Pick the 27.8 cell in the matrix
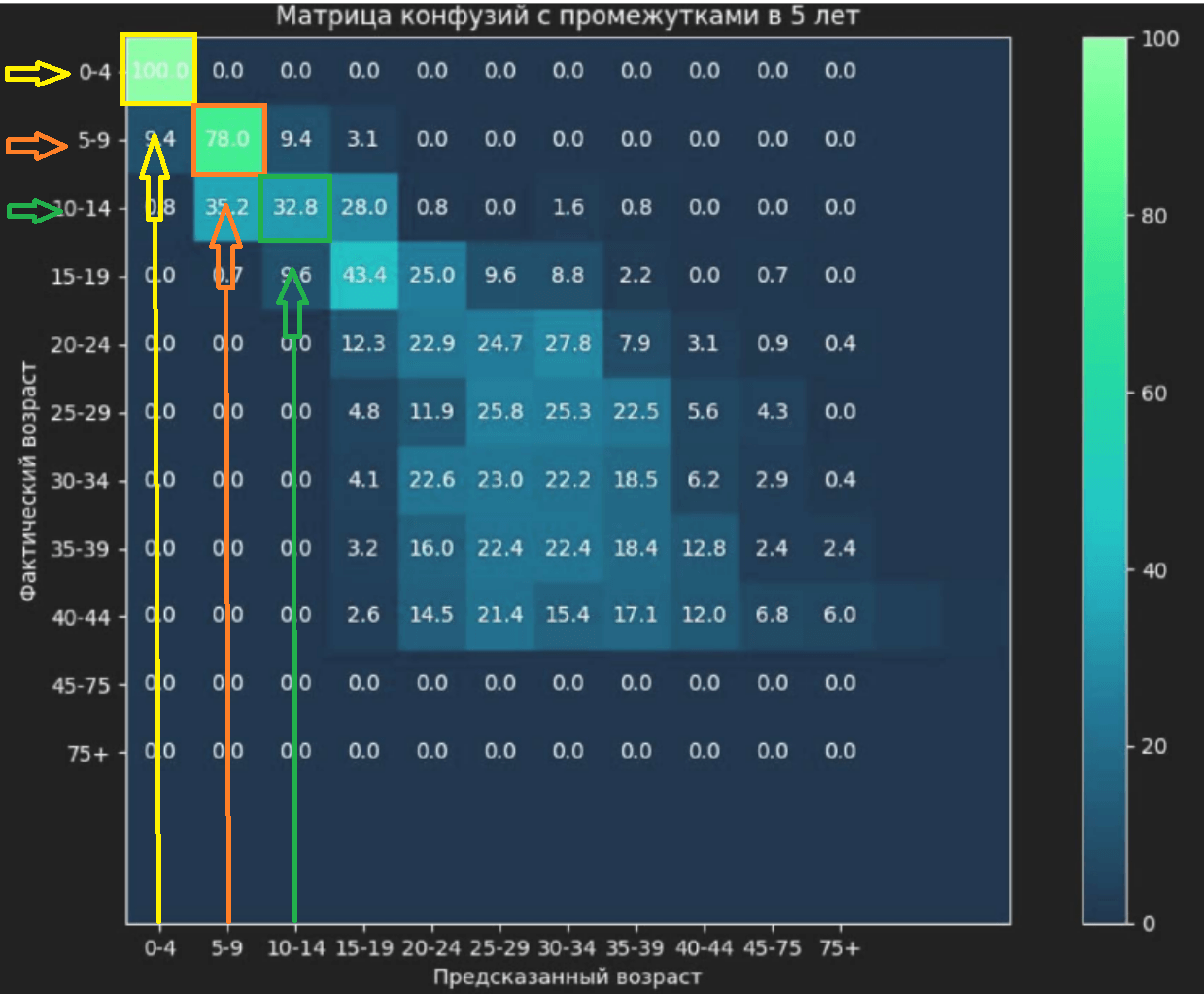This screenshot has height=994, width=1204. pos(568,343)
